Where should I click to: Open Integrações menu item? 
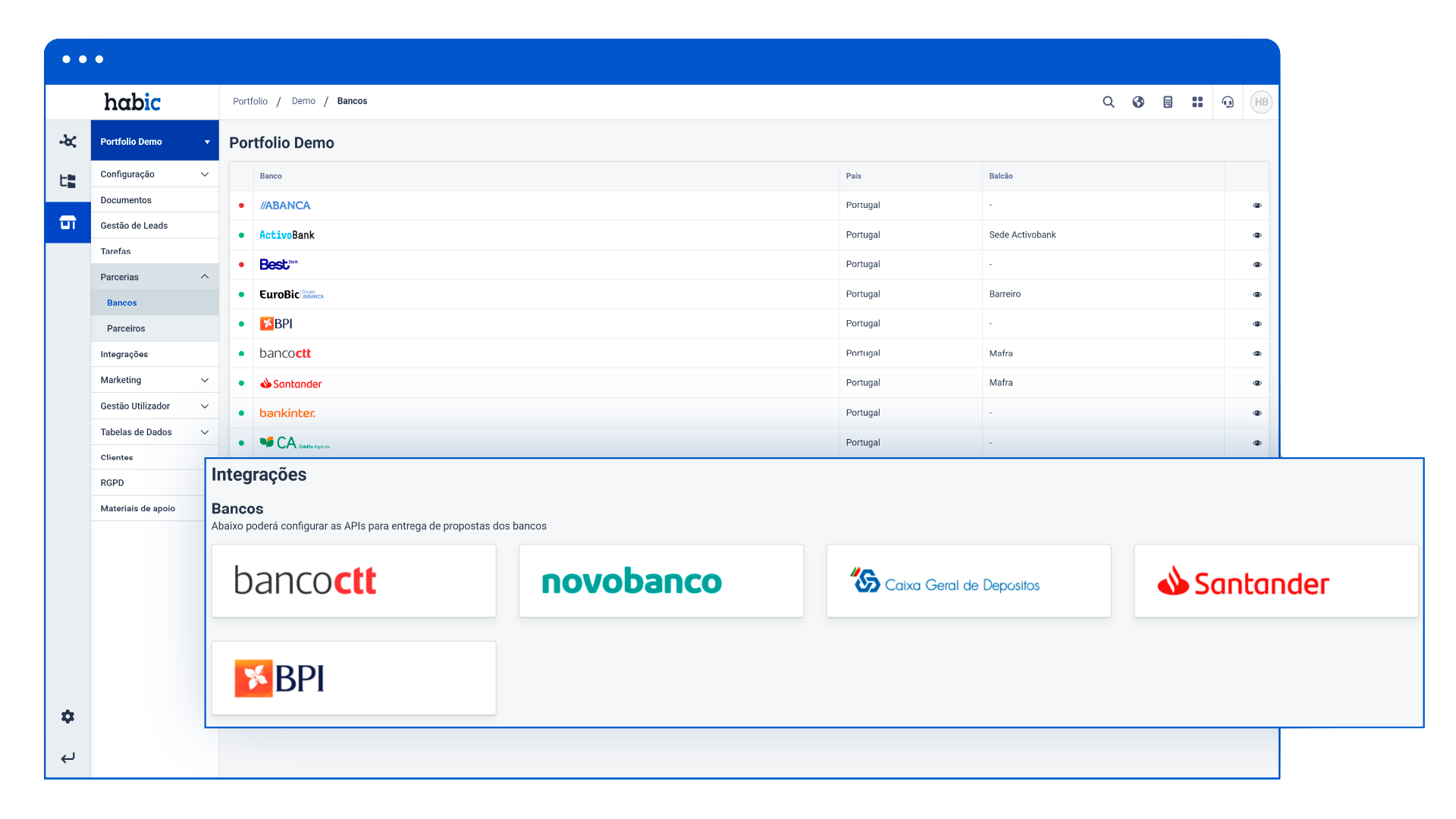(155, 354)
